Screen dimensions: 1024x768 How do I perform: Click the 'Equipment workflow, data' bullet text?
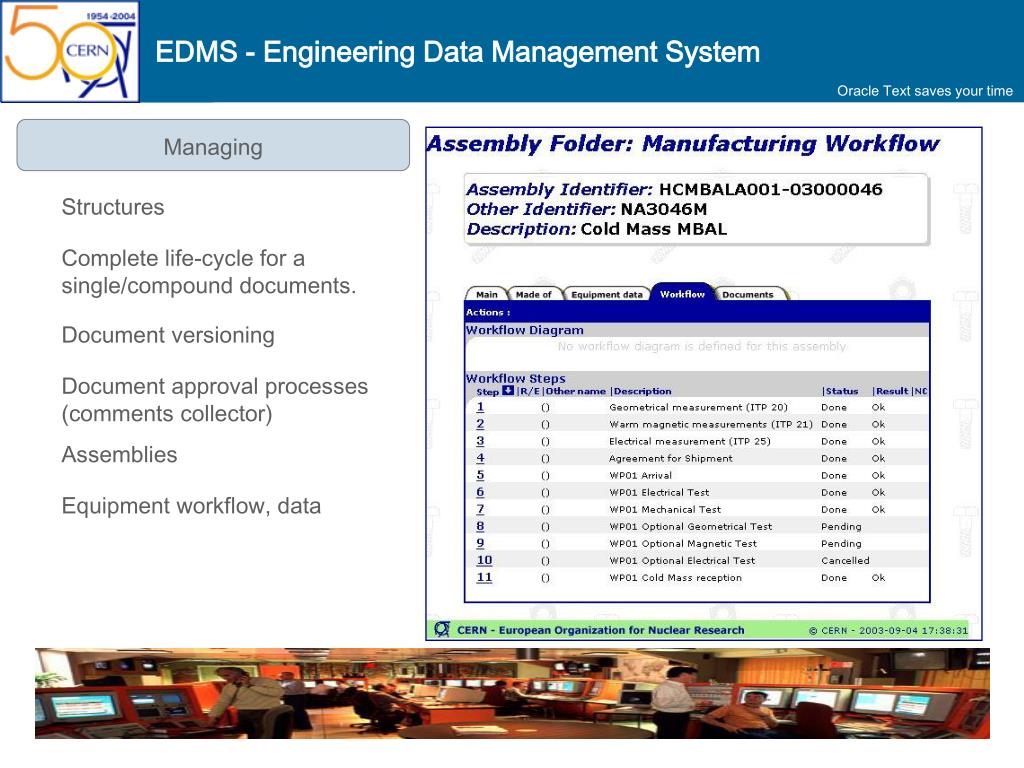[191, 506]
